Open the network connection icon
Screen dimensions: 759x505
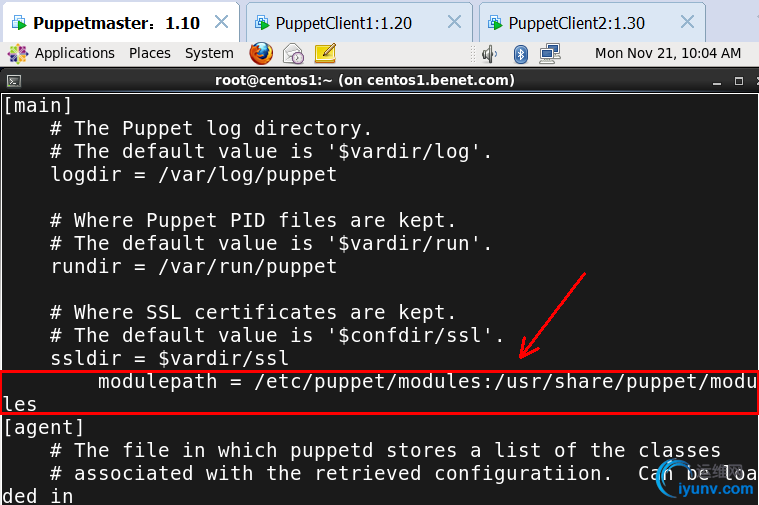click(x=550, y=54)
